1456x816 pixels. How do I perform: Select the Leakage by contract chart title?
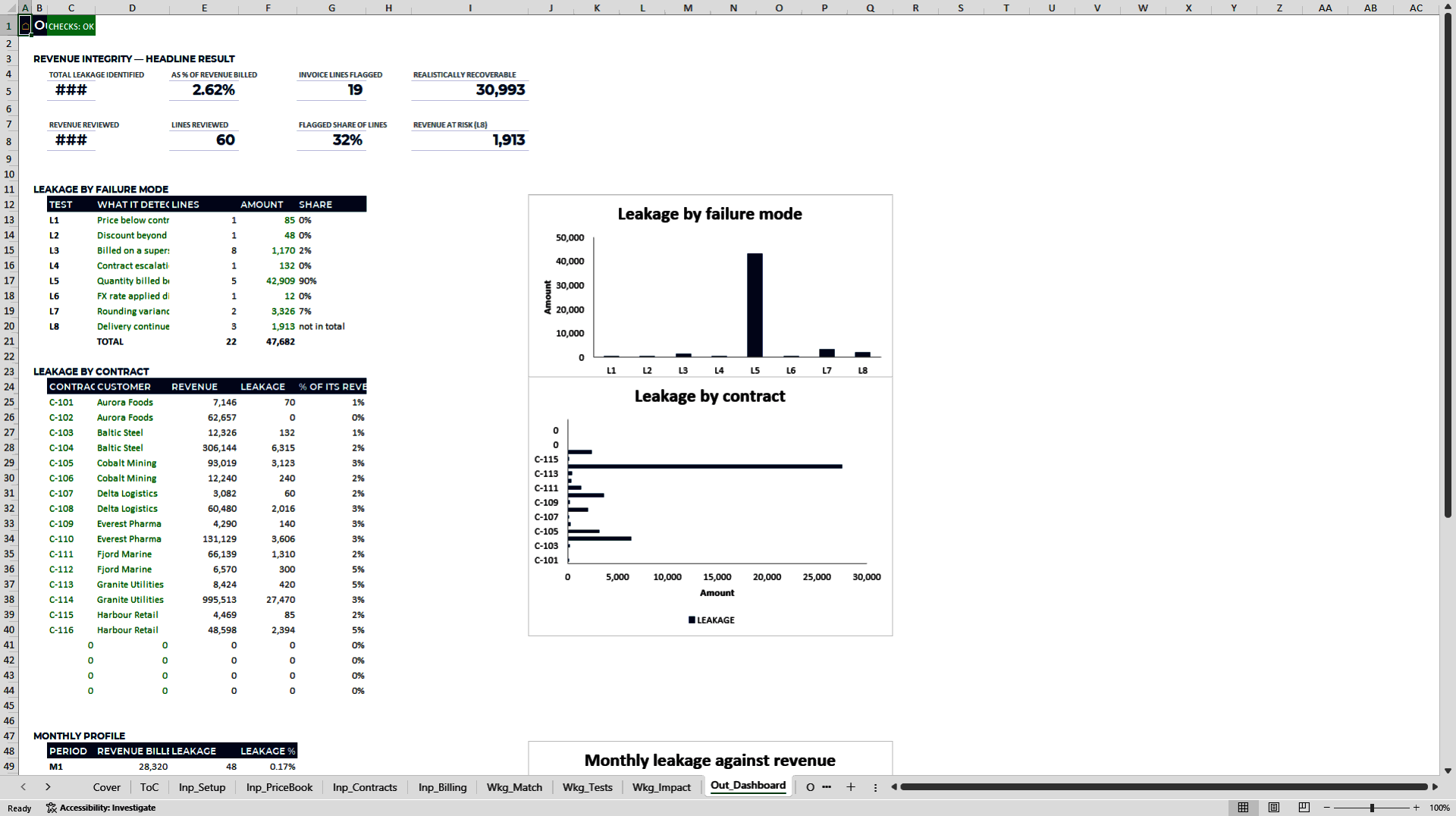pos(710,396)
